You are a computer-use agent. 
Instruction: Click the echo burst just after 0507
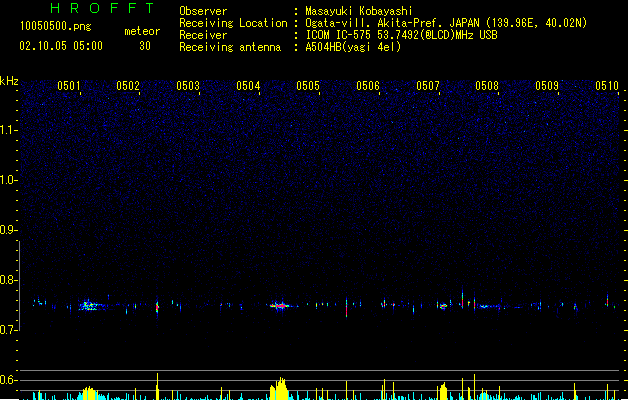(x=442, y=306)
